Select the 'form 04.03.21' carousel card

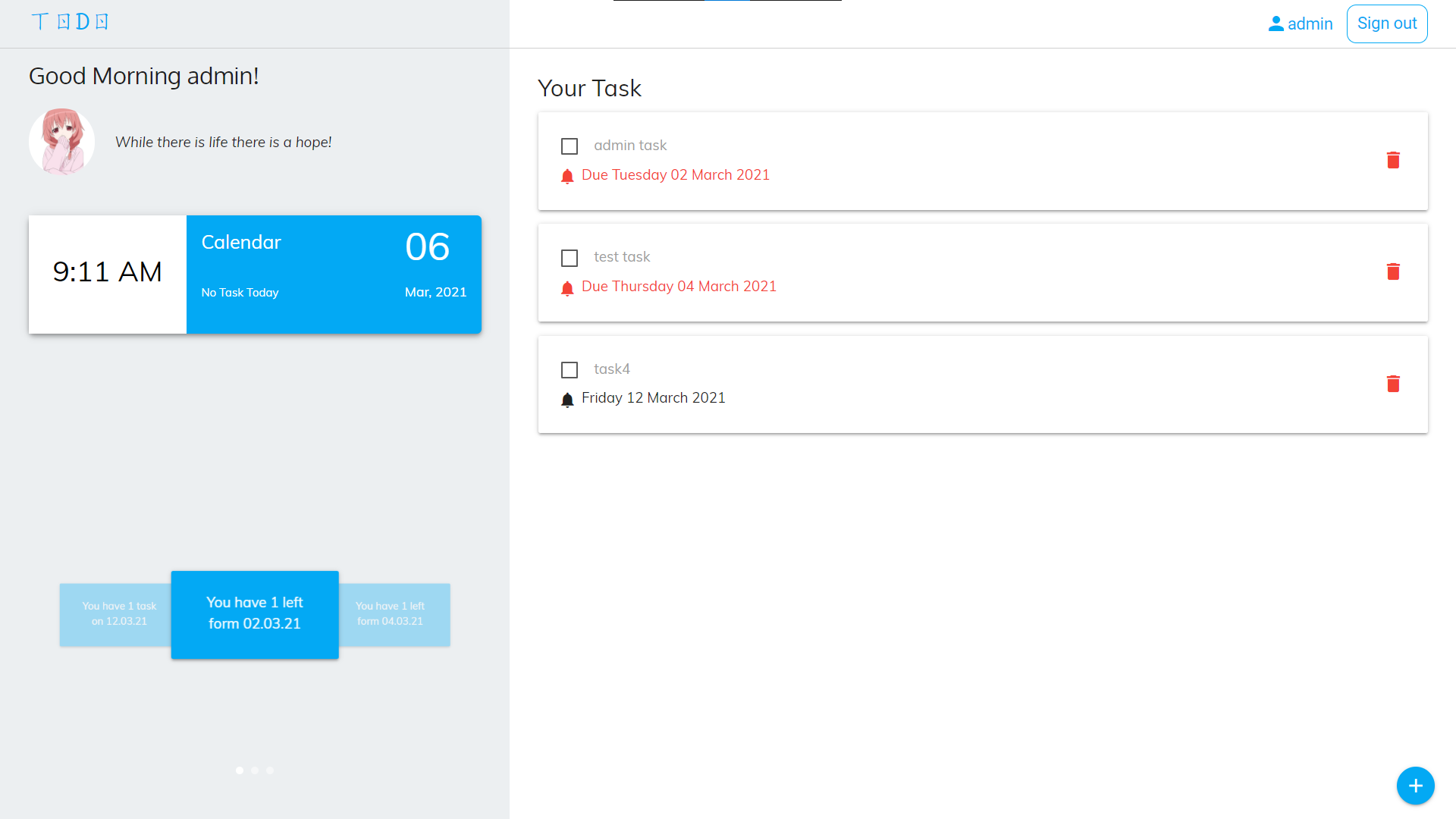[394, 614]
